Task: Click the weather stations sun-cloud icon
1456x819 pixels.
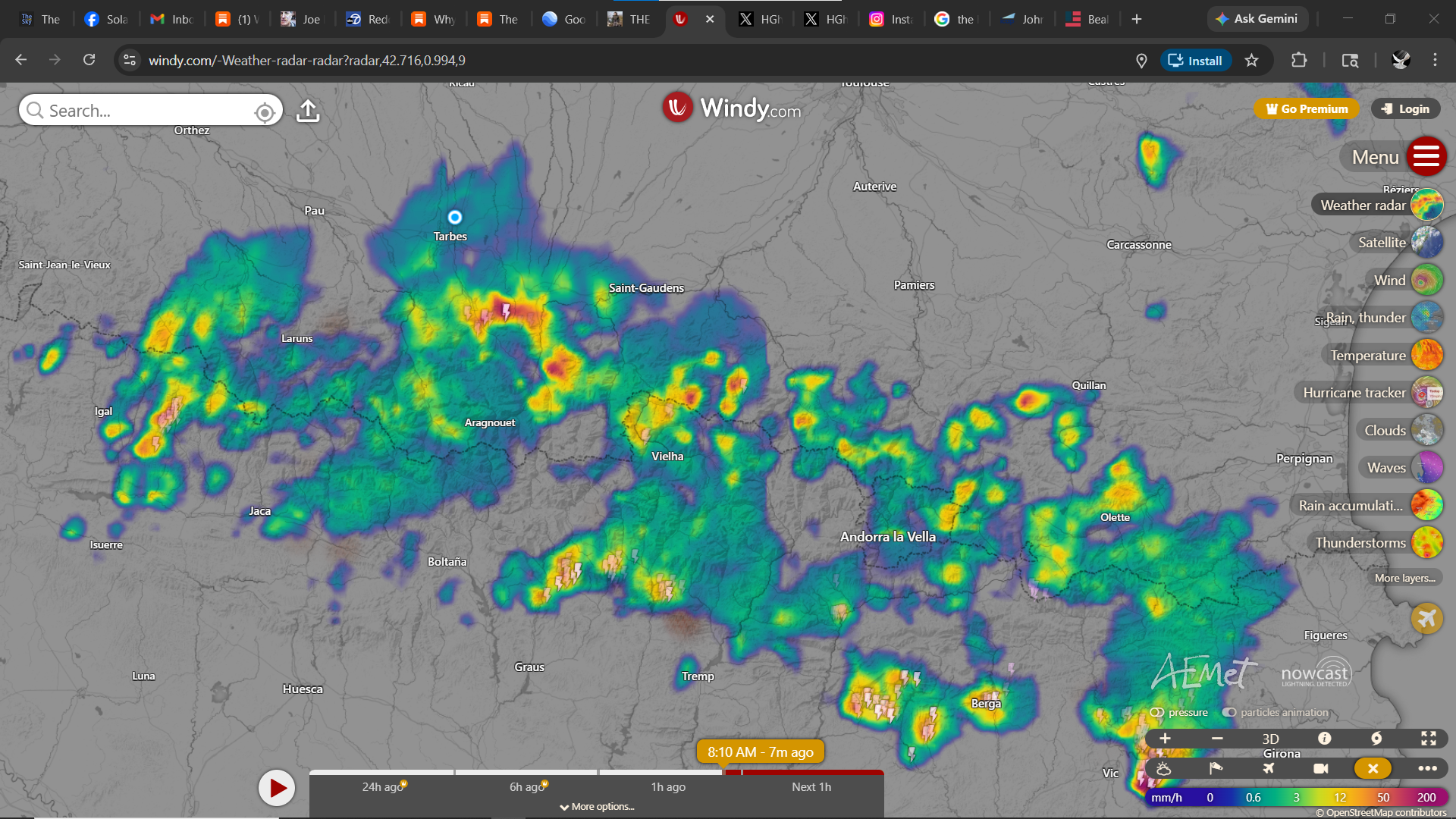Action: tap(1163, 768)
